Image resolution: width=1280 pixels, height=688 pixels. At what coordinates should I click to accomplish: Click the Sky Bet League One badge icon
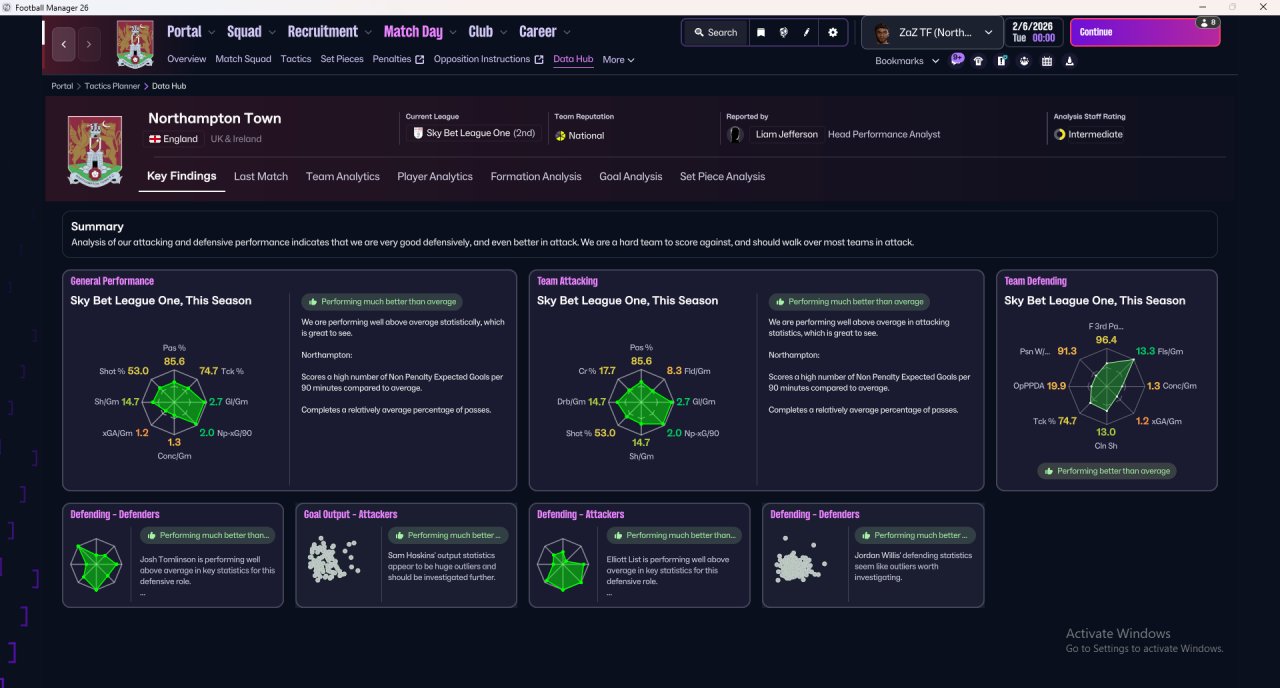click(x=418, y=133)
